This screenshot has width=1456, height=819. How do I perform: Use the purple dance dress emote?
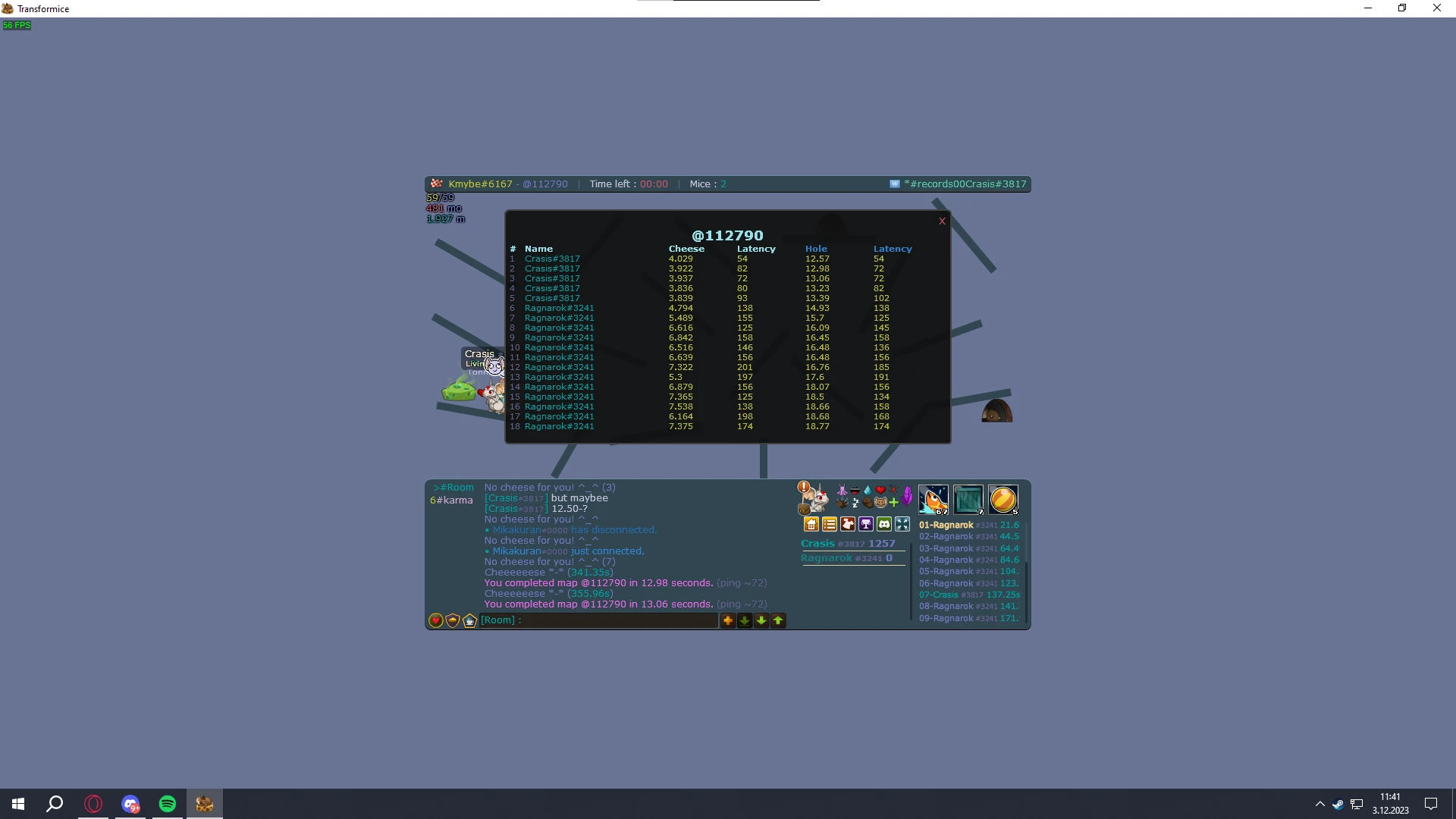tap(842, 490)
